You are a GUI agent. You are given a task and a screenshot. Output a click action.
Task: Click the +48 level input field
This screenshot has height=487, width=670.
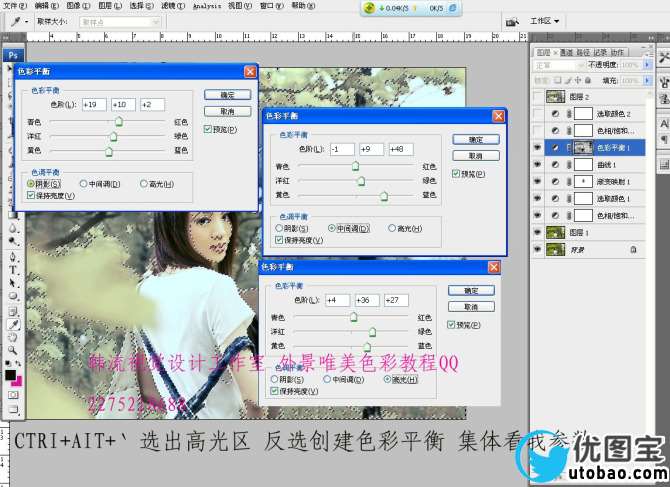pyautogui.click(x=401, y=149)
